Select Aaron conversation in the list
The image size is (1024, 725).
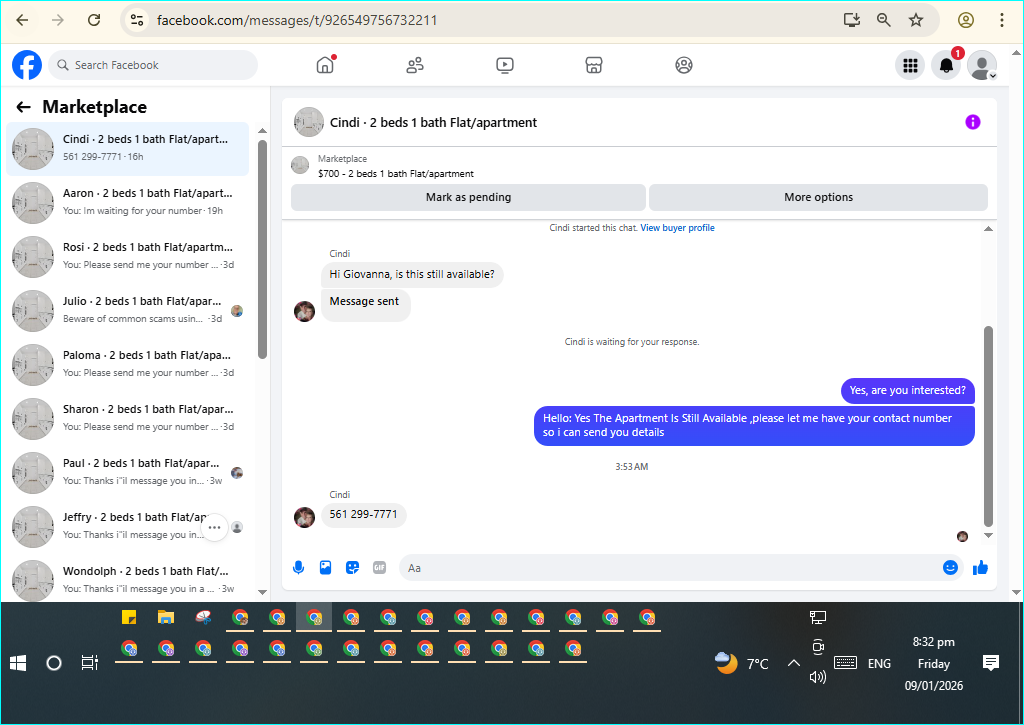128,202
